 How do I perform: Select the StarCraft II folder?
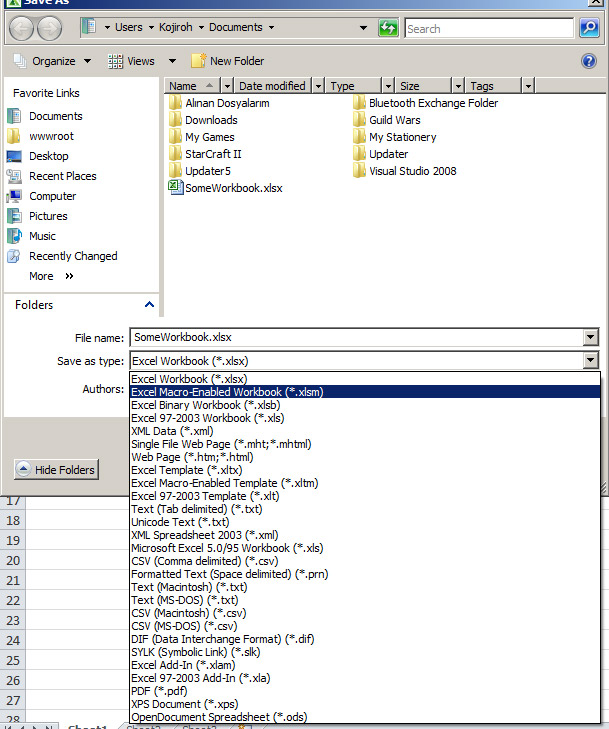[x=205, y=154]
